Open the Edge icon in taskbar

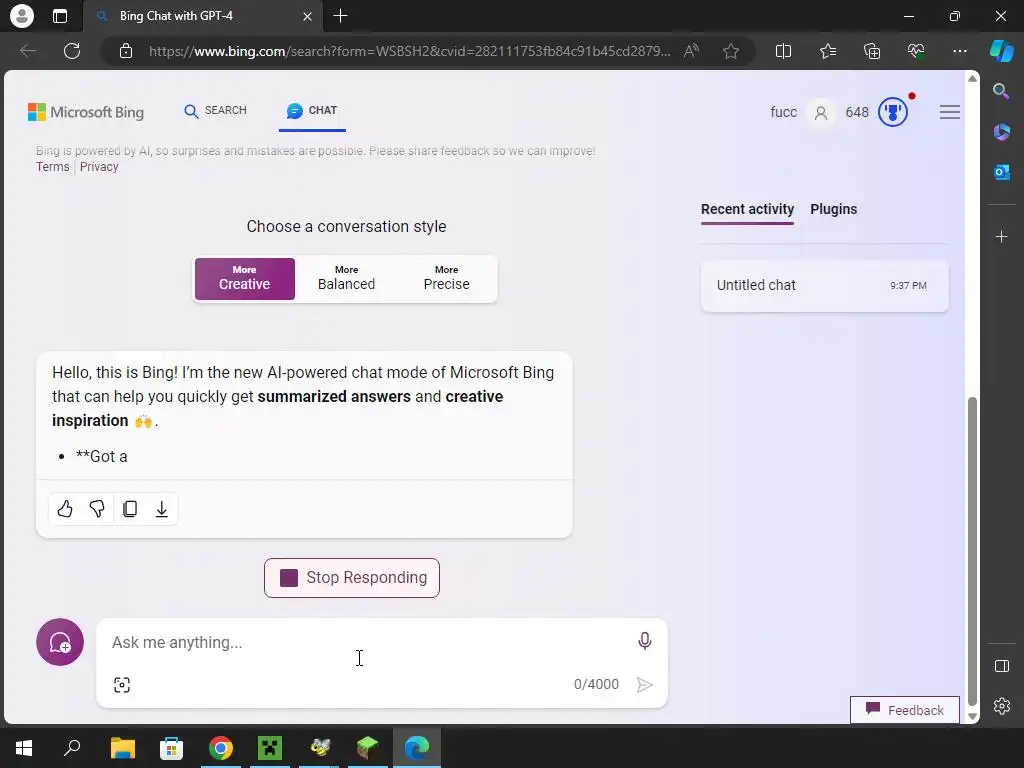[417, 748]
